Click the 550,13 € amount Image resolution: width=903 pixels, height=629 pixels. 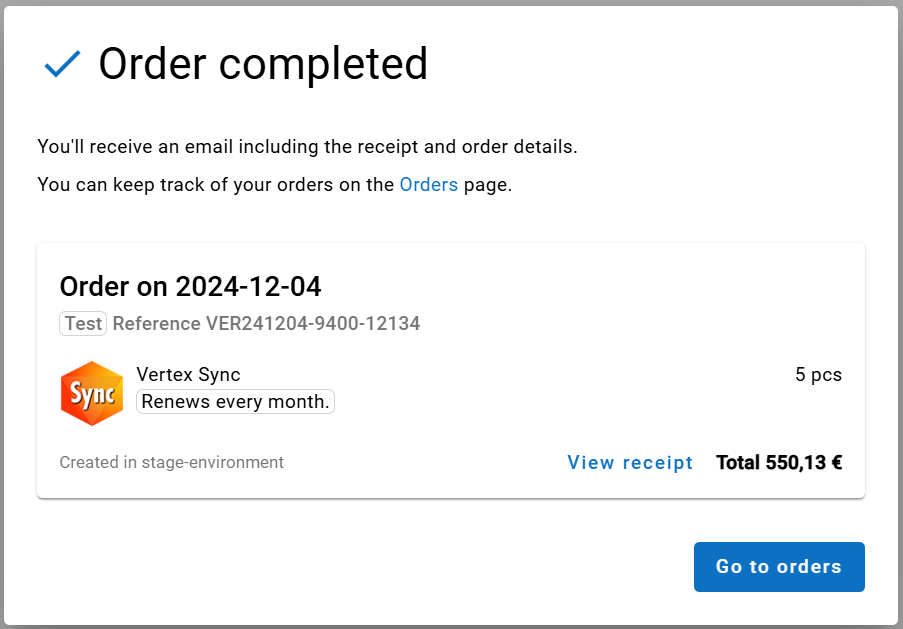(x=804, y=462)
